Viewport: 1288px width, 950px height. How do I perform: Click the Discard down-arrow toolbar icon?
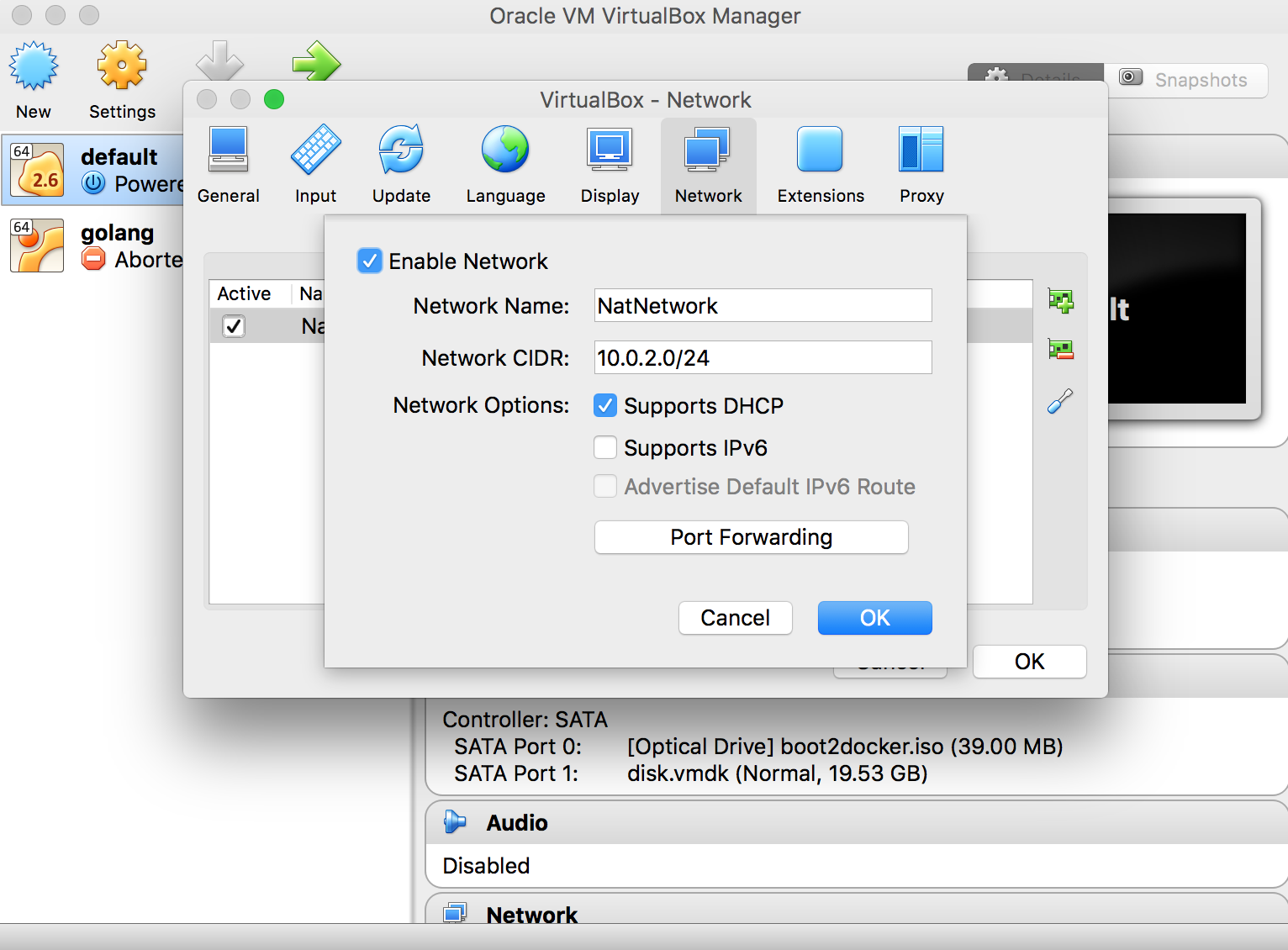220,61
